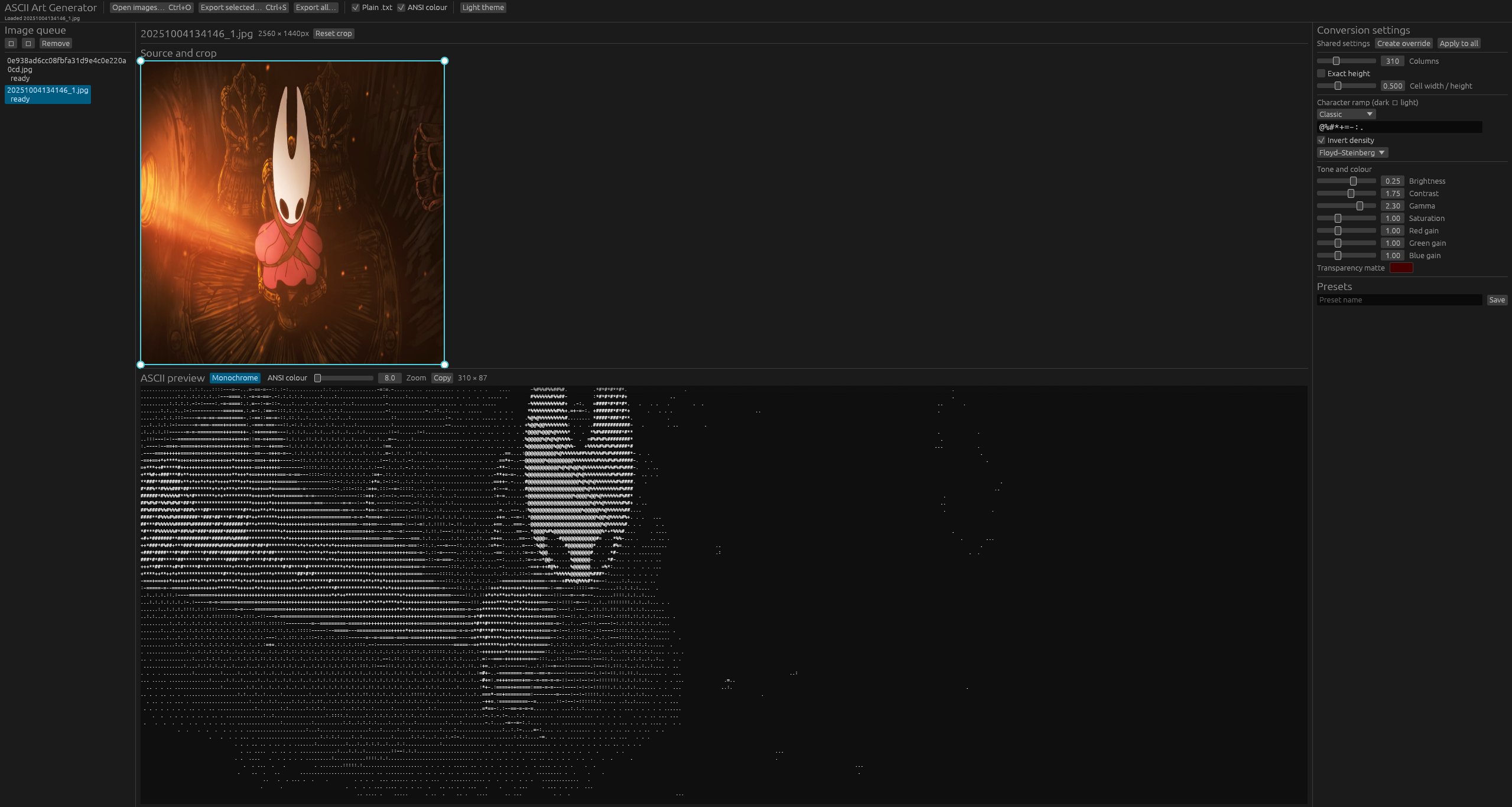1512x807 pixels.
Task: Click the Blue gain slider
Action: pos(1346,255)
